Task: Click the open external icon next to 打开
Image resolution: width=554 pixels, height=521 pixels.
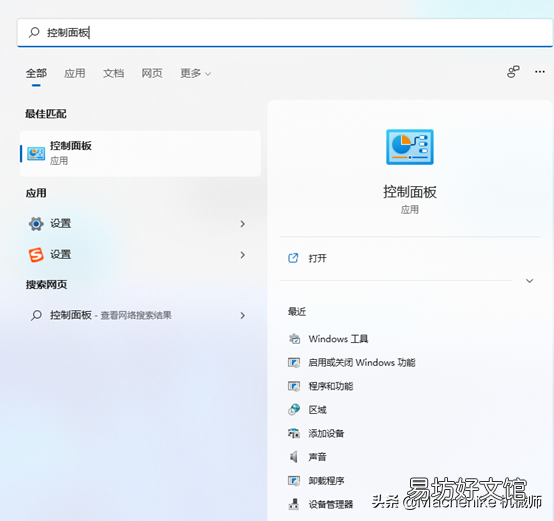Action: pyautogui.click(x=293, y=258)
